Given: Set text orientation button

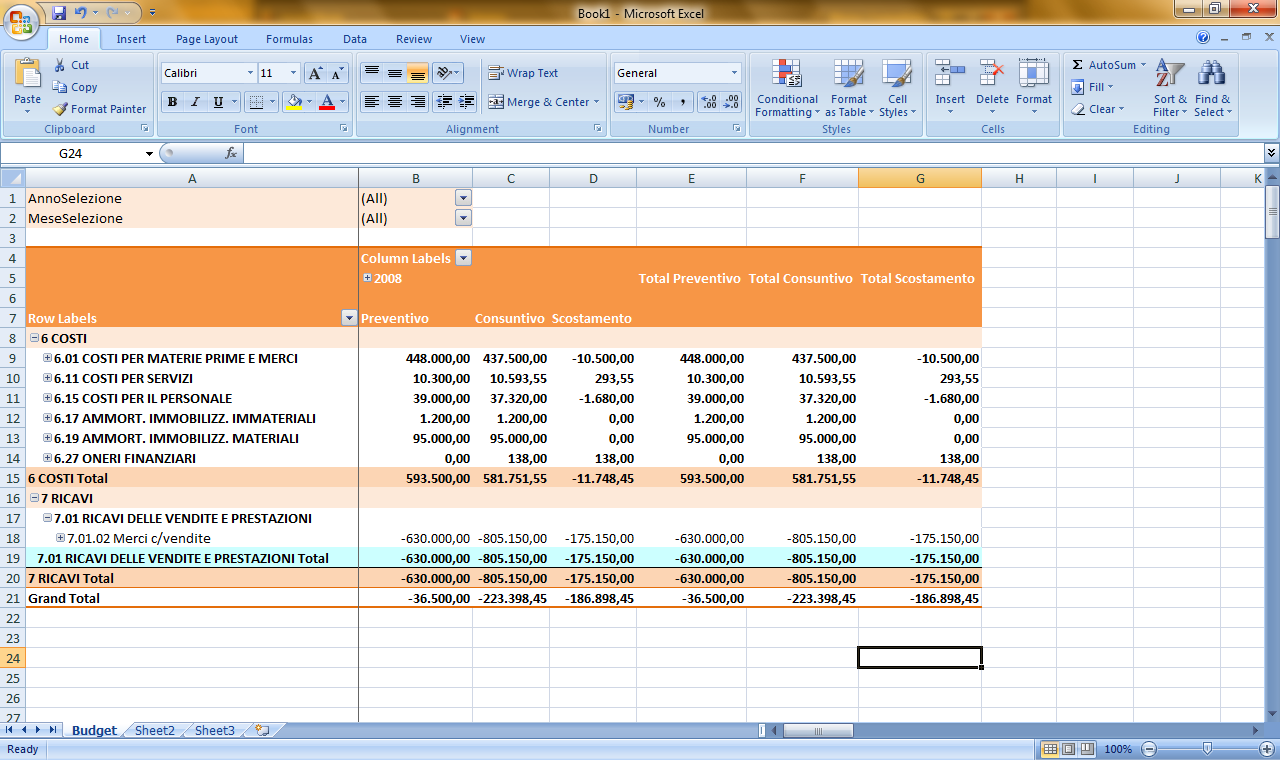Looking at the screenshot, I should click(x=446, y=73).
